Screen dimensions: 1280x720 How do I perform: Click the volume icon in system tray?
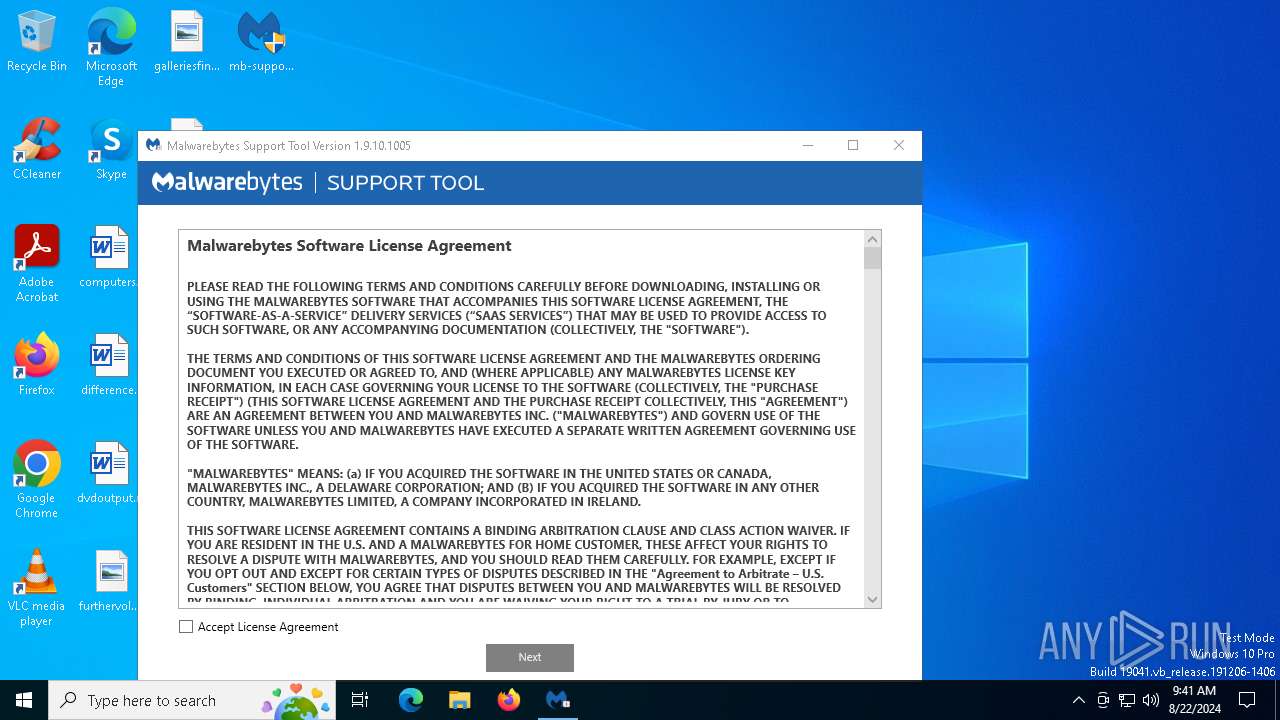click(1151, 700)
